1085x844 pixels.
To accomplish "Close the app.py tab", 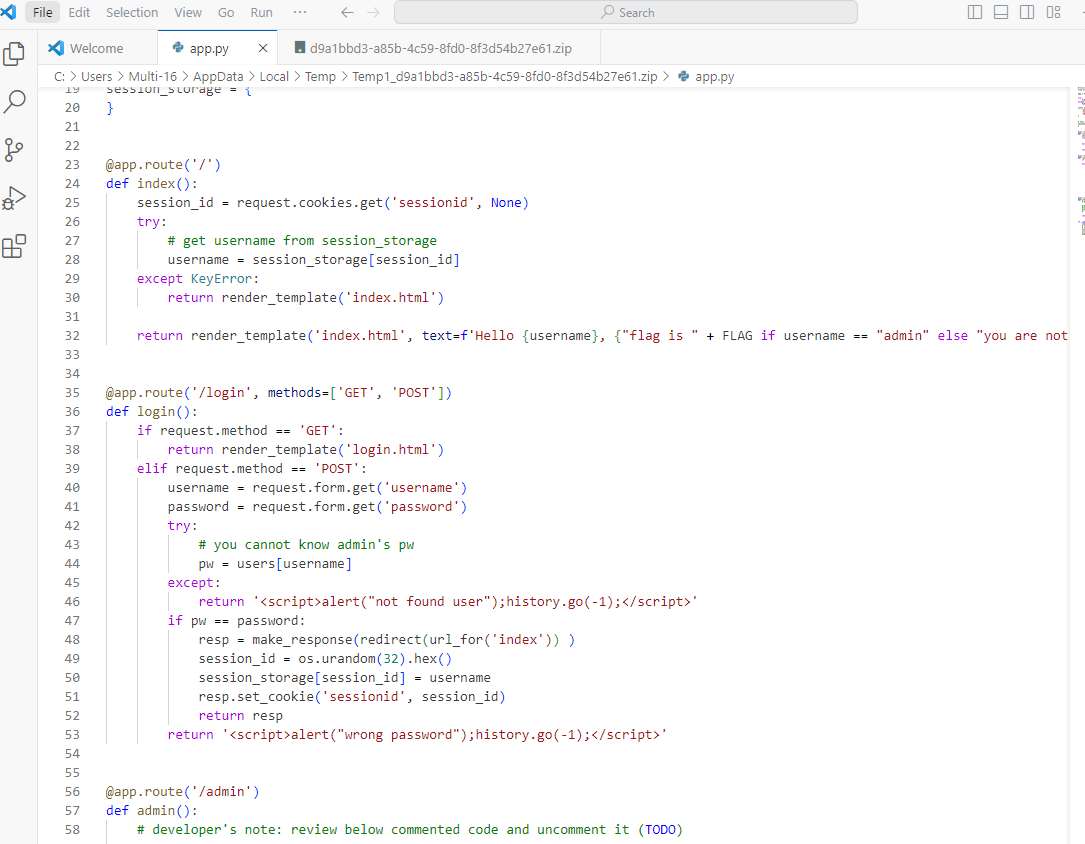I will coord(263,48).
